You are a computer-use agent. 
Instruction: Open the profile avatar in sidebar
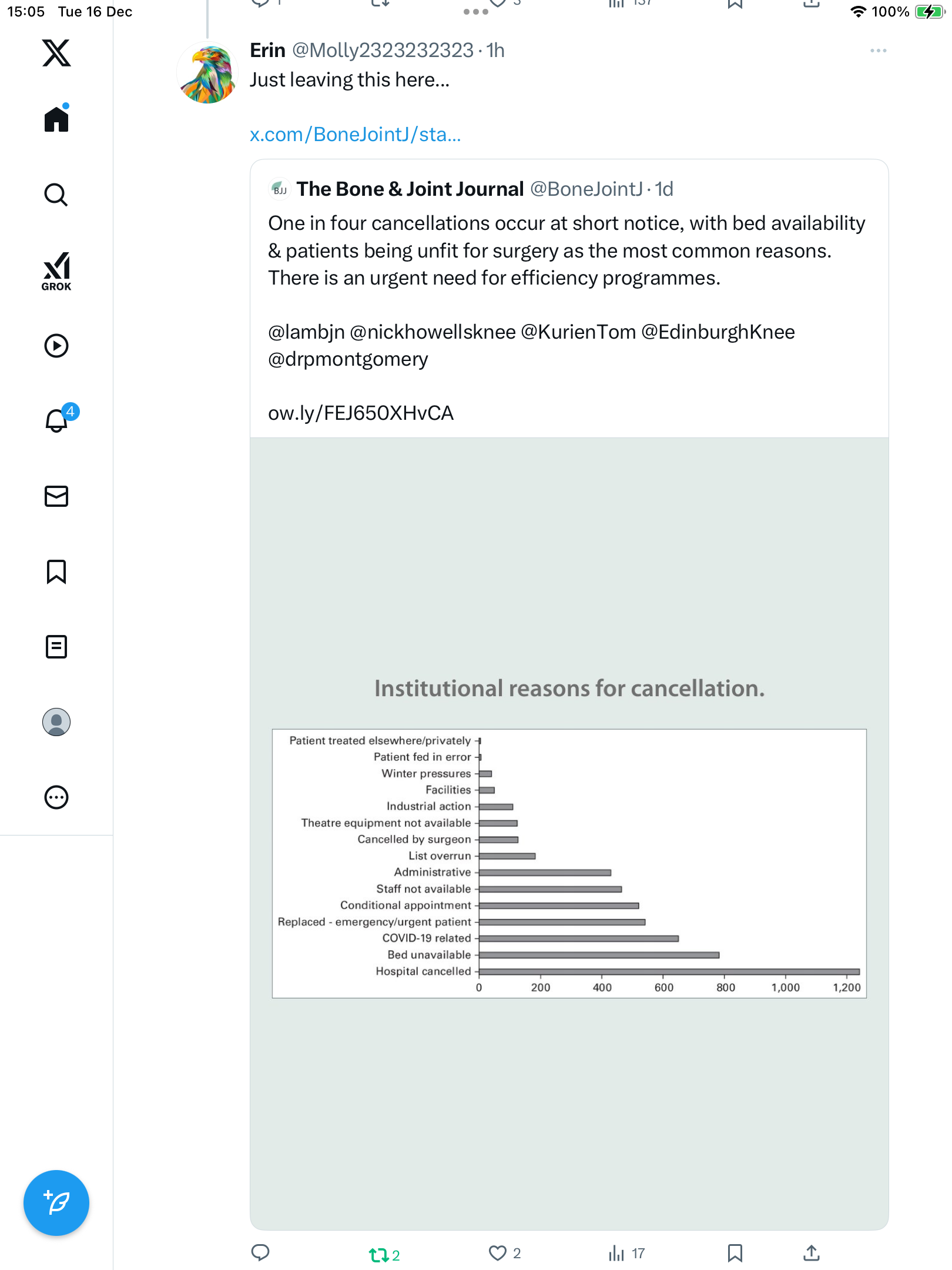[56, 722]
